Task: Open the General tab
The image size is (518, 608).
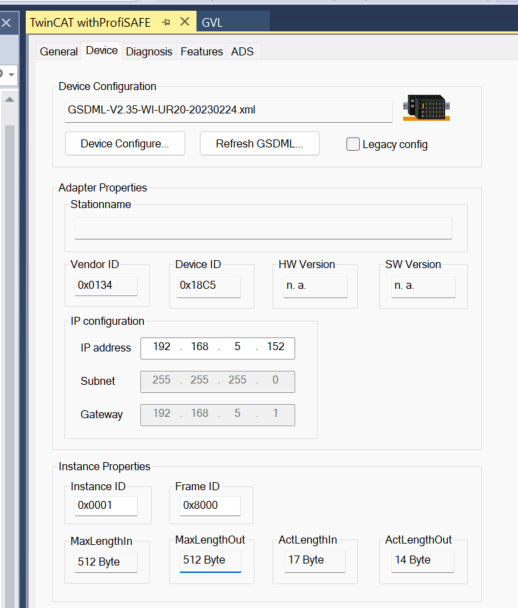Action: pos(59,52)
